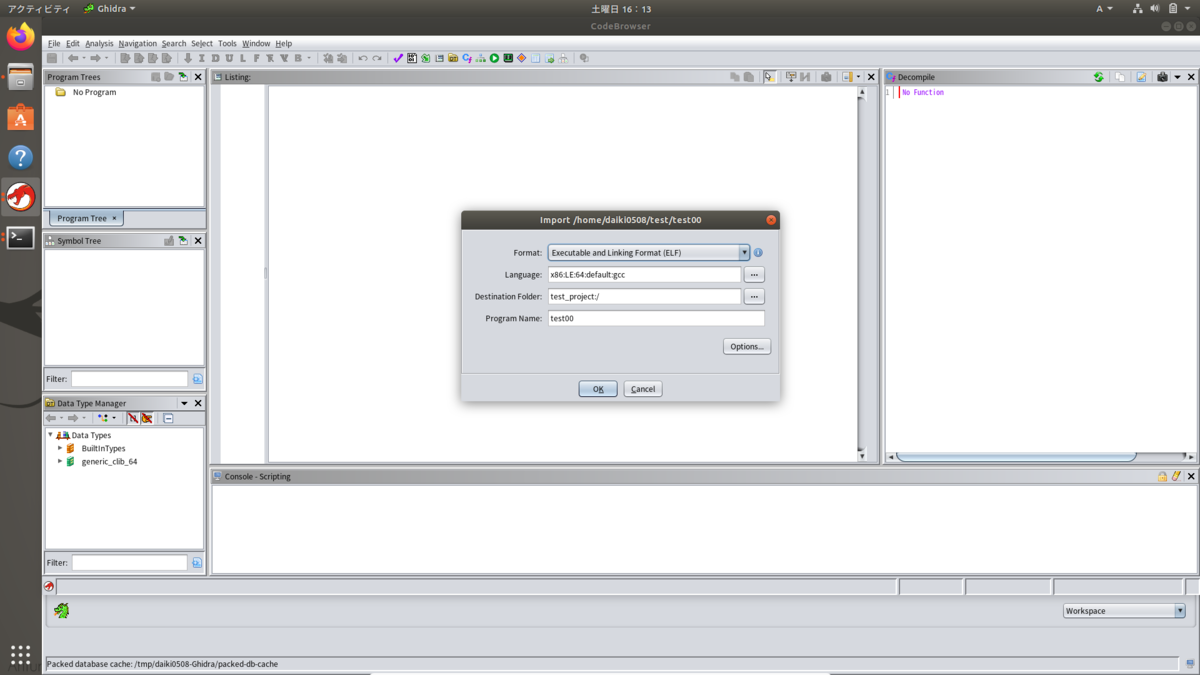The height and width of the screenshot is (675, 1200).
Task: Open the Help menu
Action: [284, 44]
